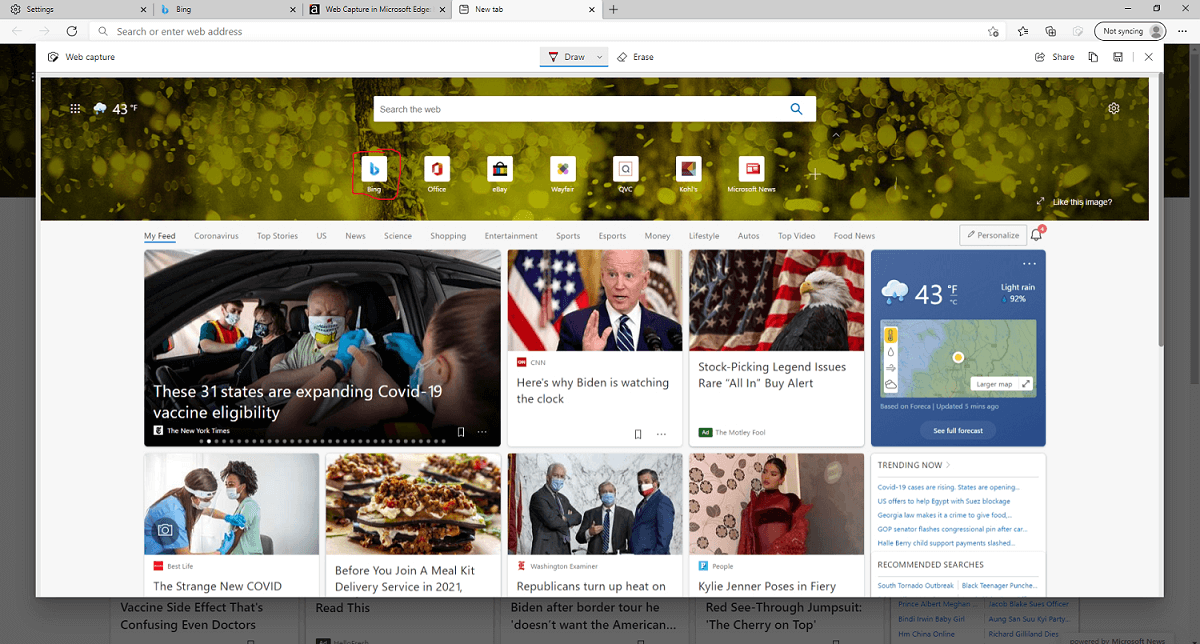The image size is (1200, 644).
Task: Launch the eBay shortcut tile
Action: 499,170
